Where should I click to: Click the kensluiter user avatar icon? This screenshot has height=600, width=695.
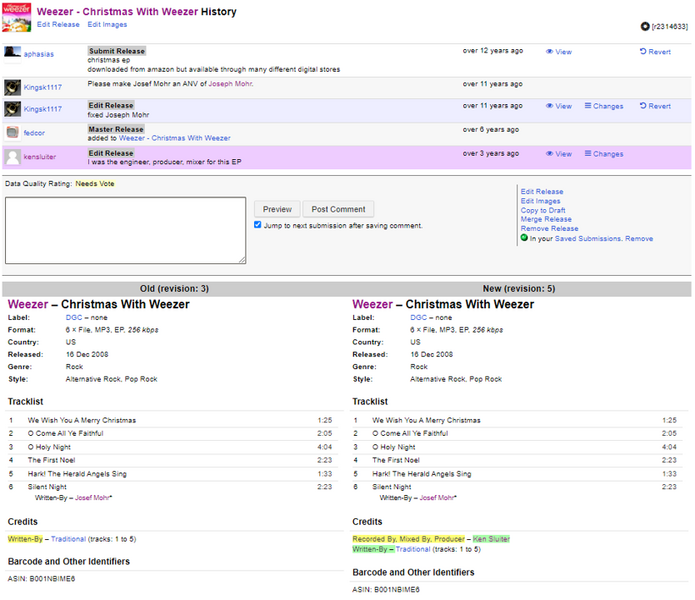tap(13, 157)
